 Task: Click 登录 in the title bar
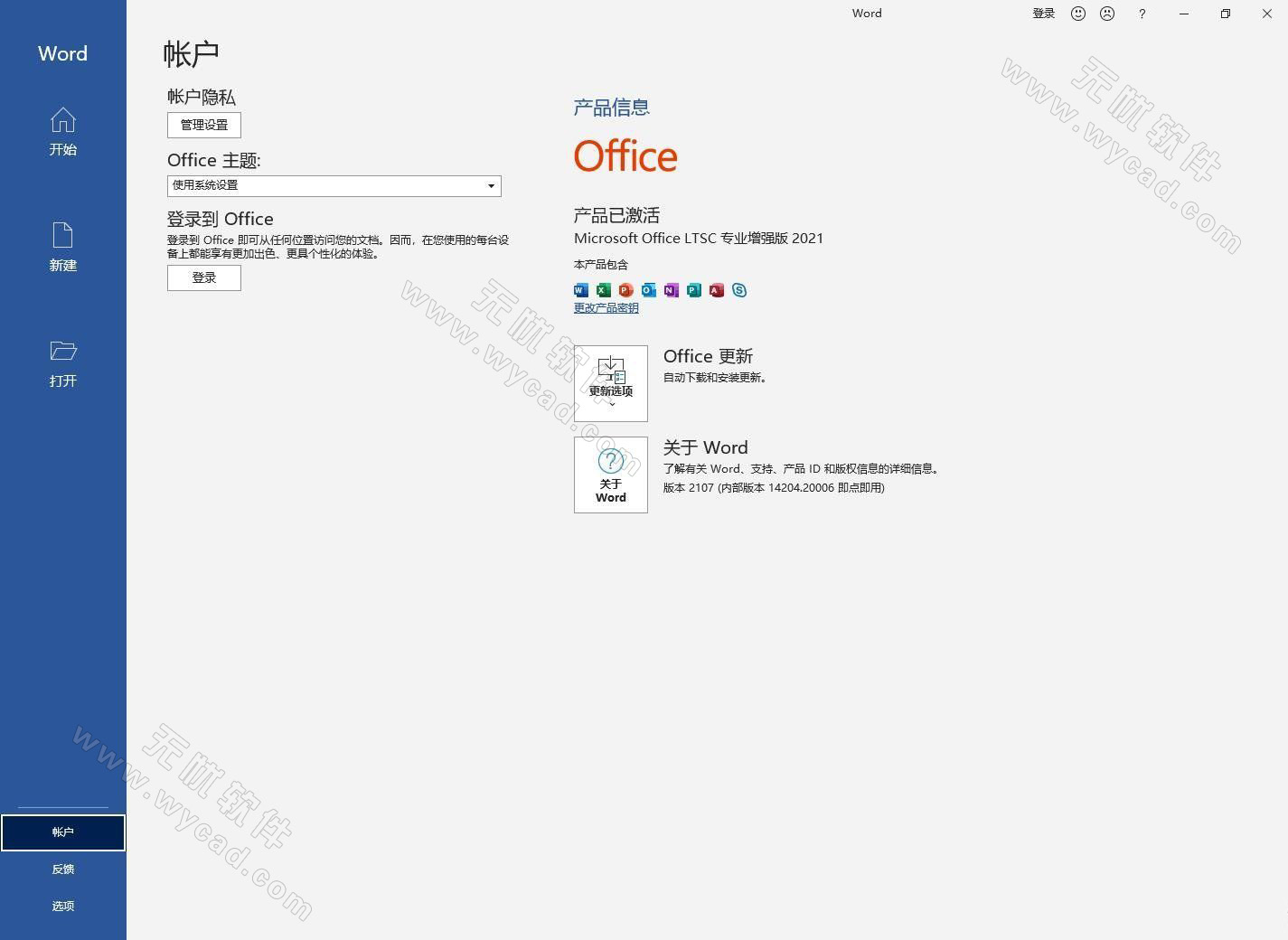point(1044,14)
